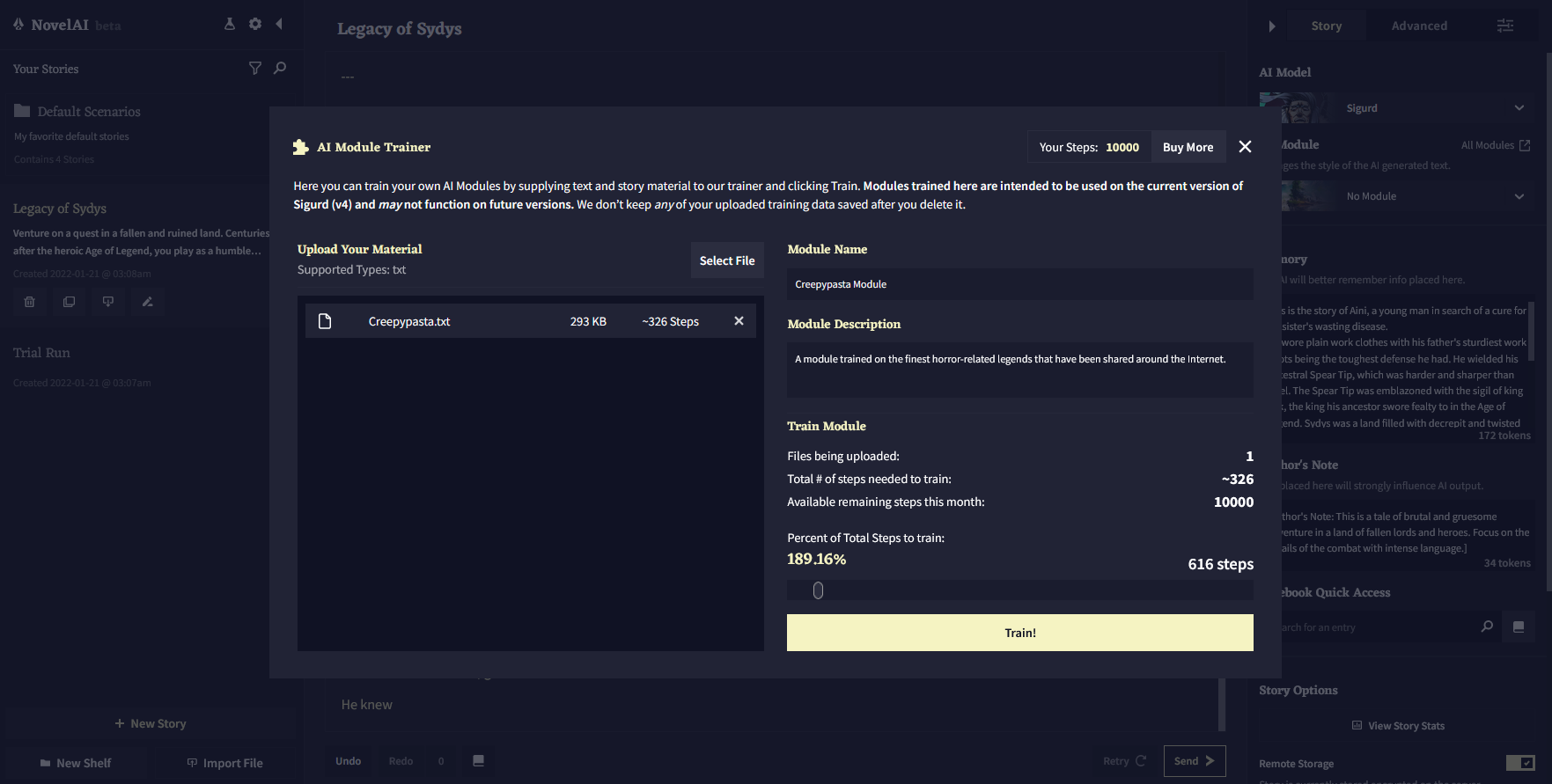Open settings gear in NovelAI sidebar
Image resolution: width=1552 pixels, height=784 pixels.
click(x=255, y=24)
